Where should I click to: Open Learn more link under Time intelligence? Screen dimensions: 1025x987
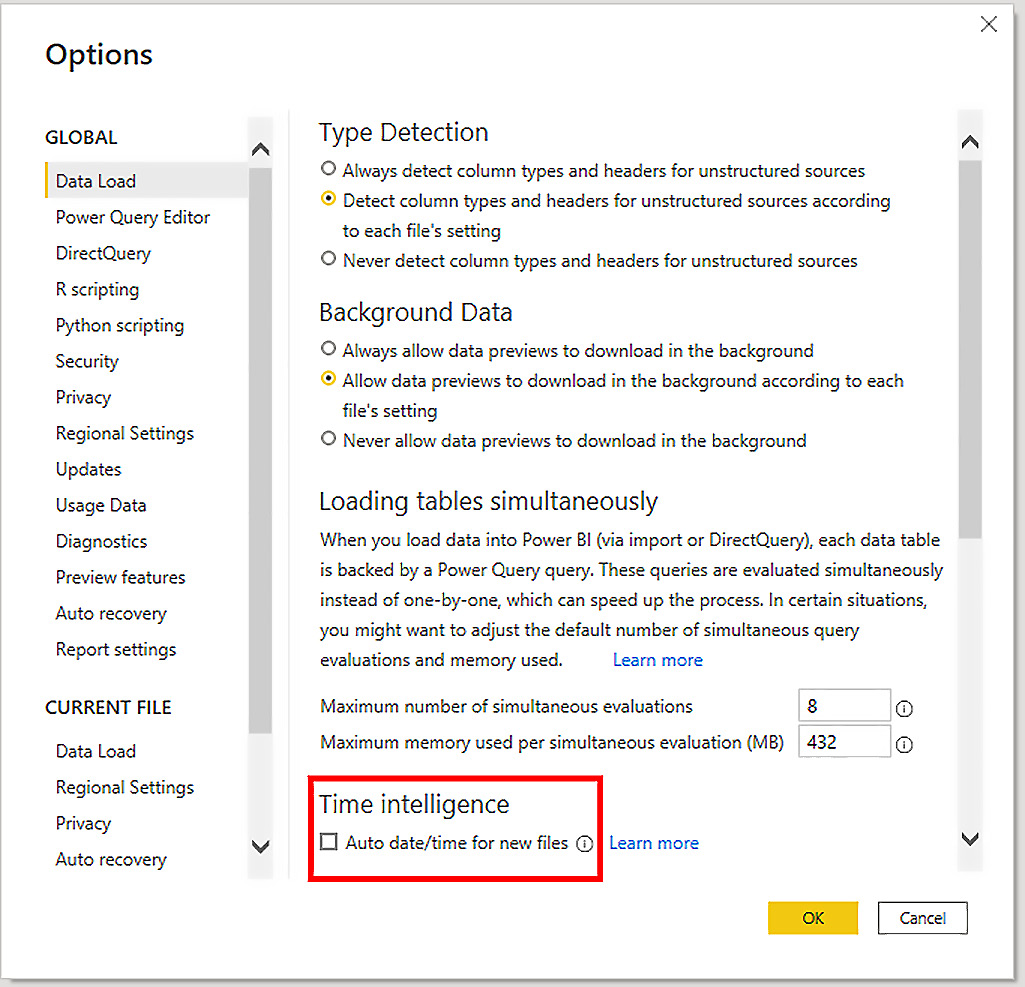pyautogui.click(x=654, y=843)
